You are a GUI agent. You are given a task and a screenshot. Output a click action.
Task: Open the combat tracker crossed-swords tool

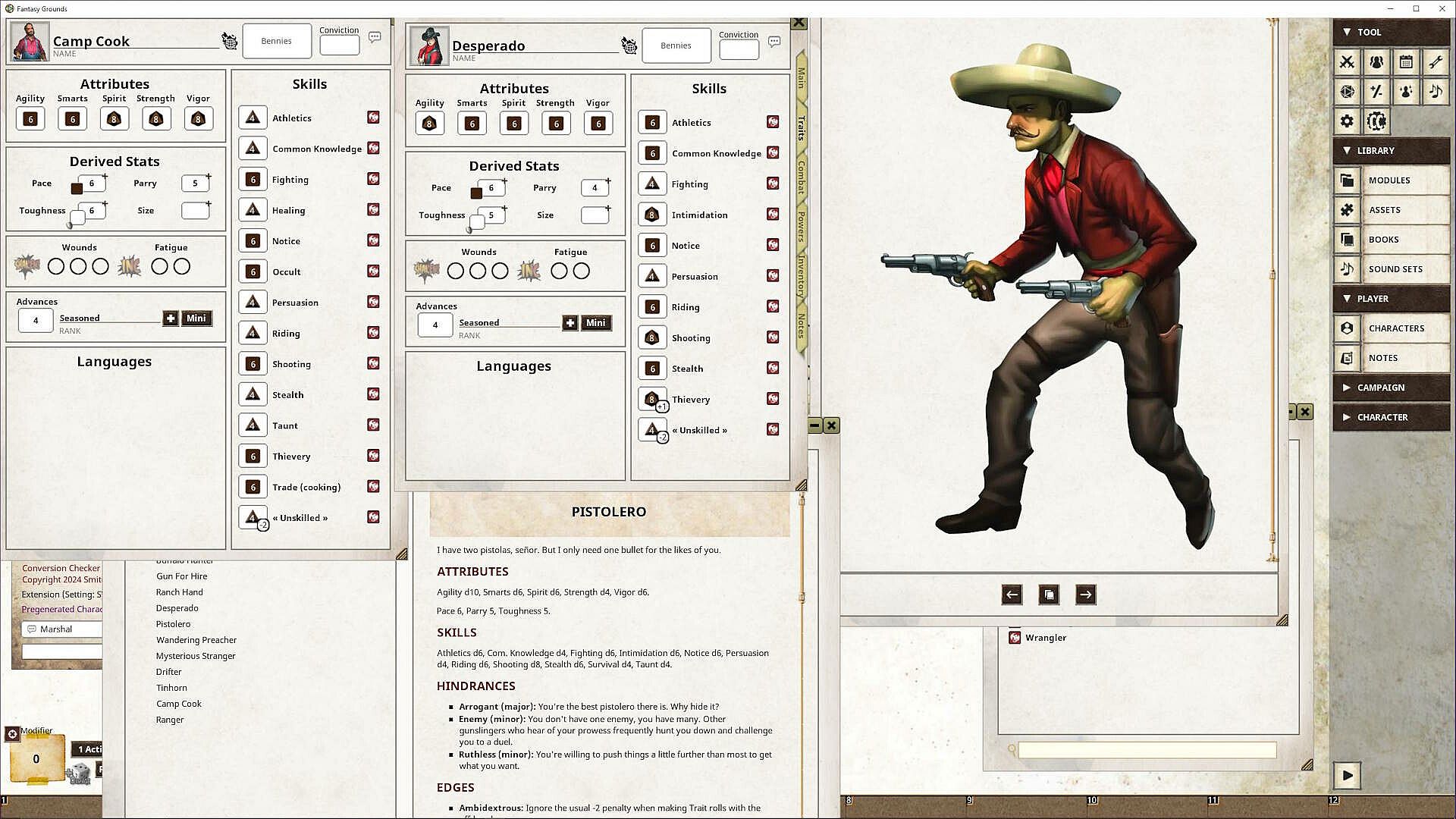pos(1347,62)
